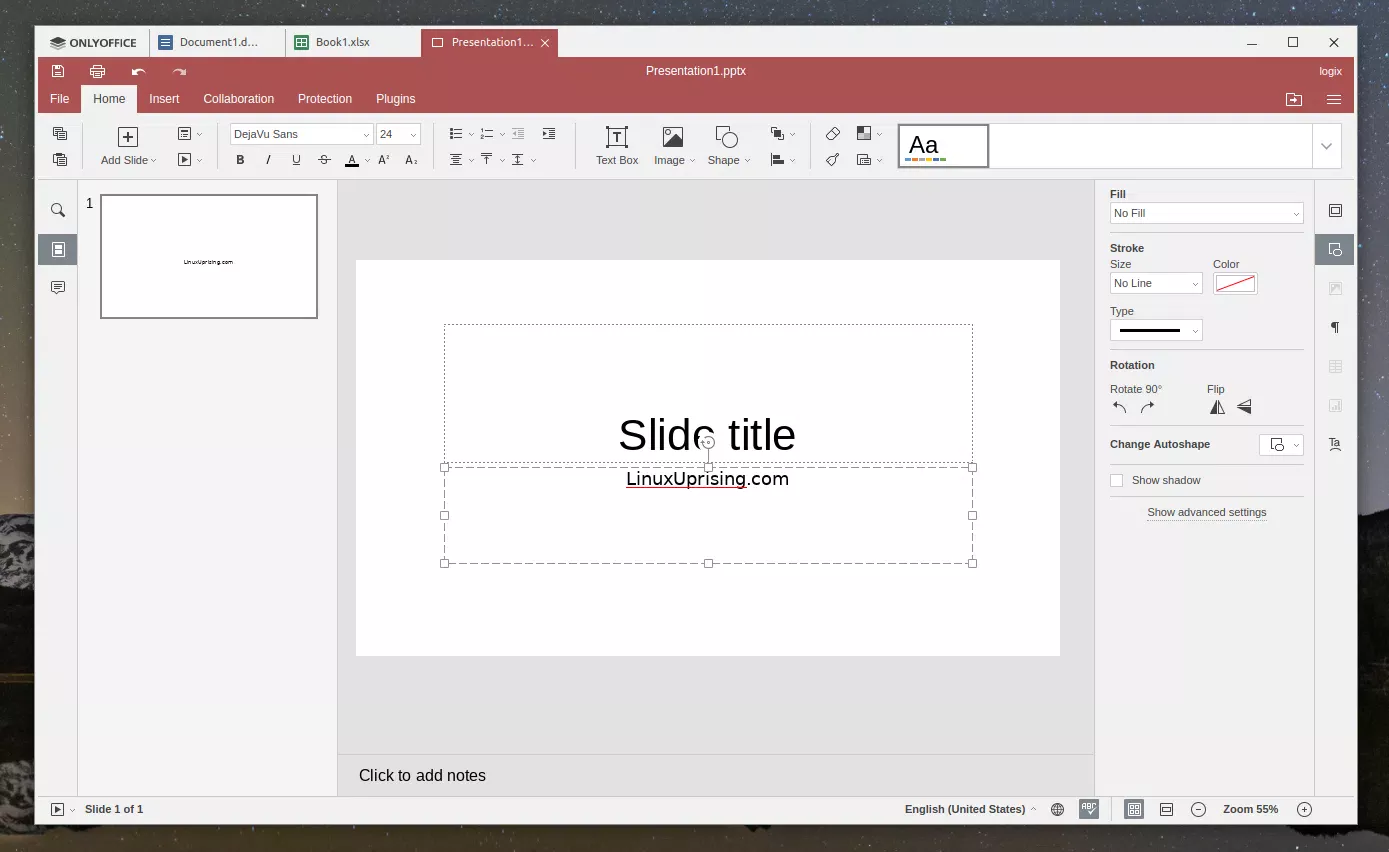The height and width of the screenshot is (852, 1389).
Task: Open the search panel in left sidebar
Action: pyautogui.click(x=58, y=211)
